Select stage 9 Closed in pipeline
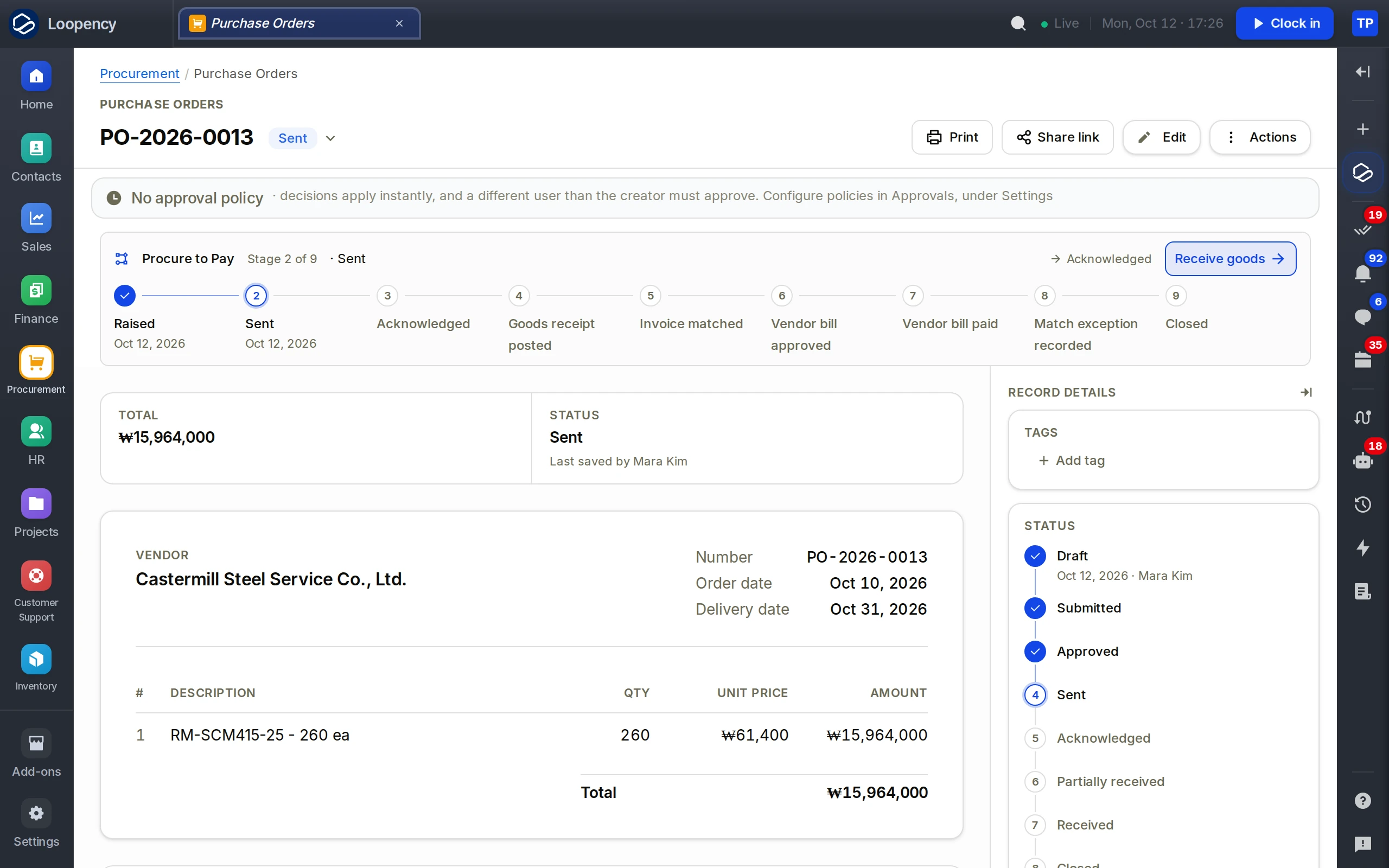The height and width of the screenshot is (868, 1389). coord(1175,296)
